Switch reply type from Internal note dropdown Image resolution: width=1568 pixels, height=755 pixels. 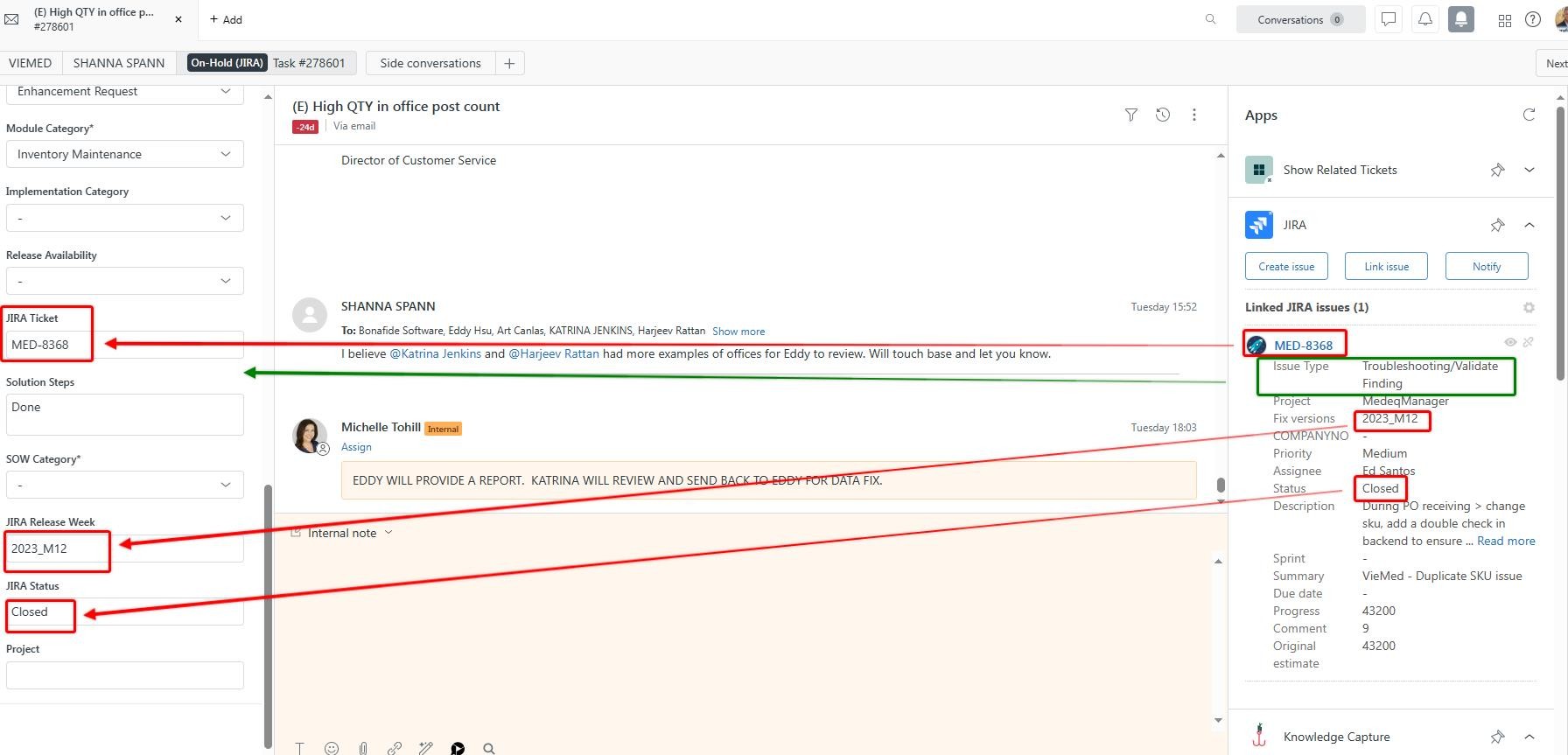(x=342, y=533)
